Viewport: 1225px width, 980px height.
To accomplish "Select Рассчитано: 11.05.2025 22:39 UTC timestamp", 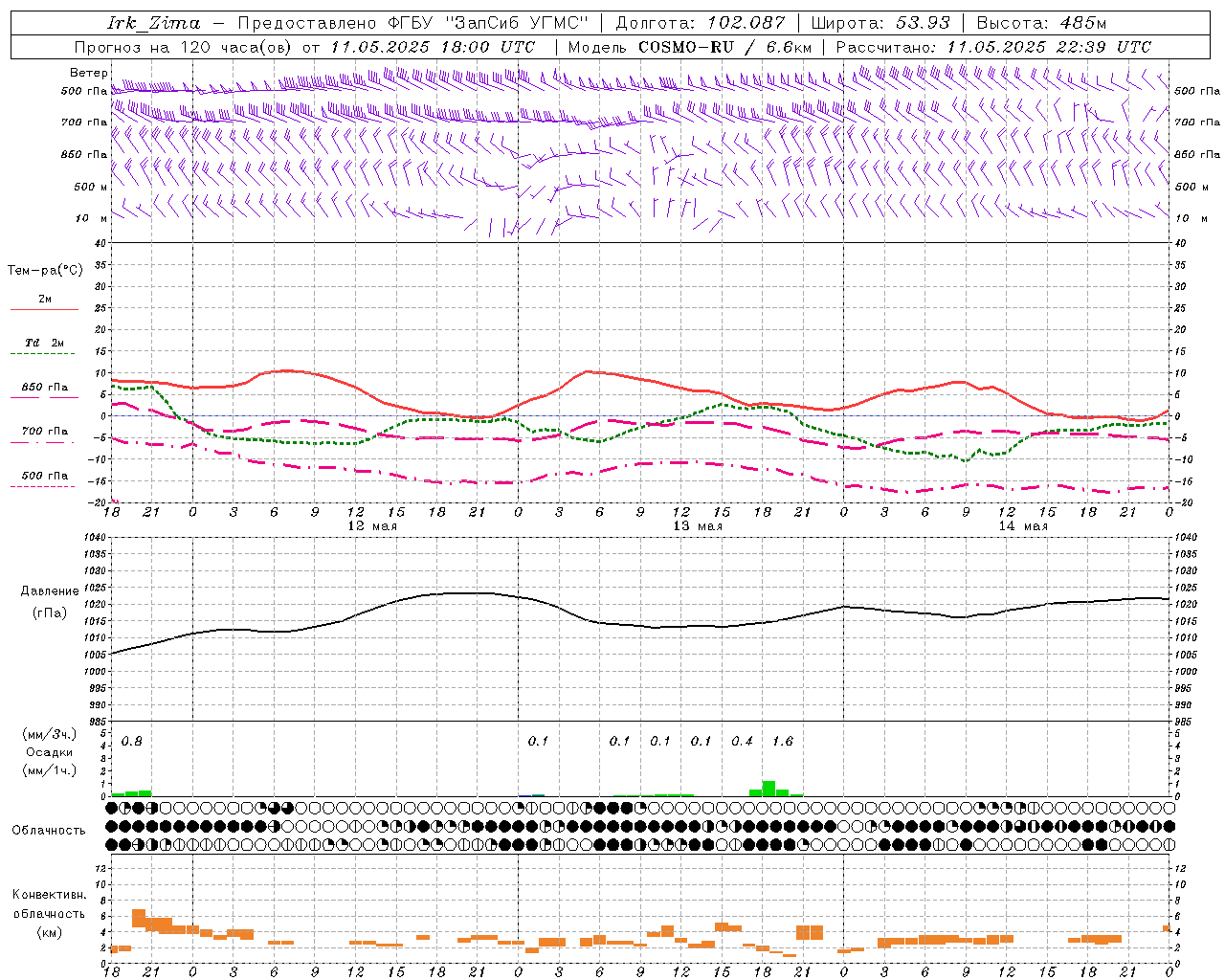I will coord(993,47).
